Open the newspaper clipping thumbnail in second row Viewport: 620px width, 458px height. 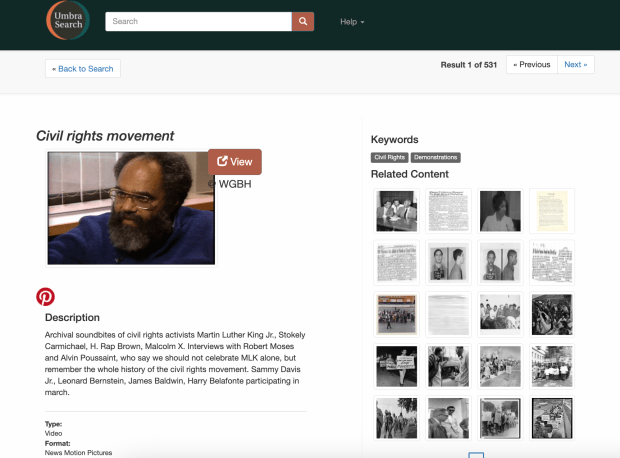tap(396, 262)
